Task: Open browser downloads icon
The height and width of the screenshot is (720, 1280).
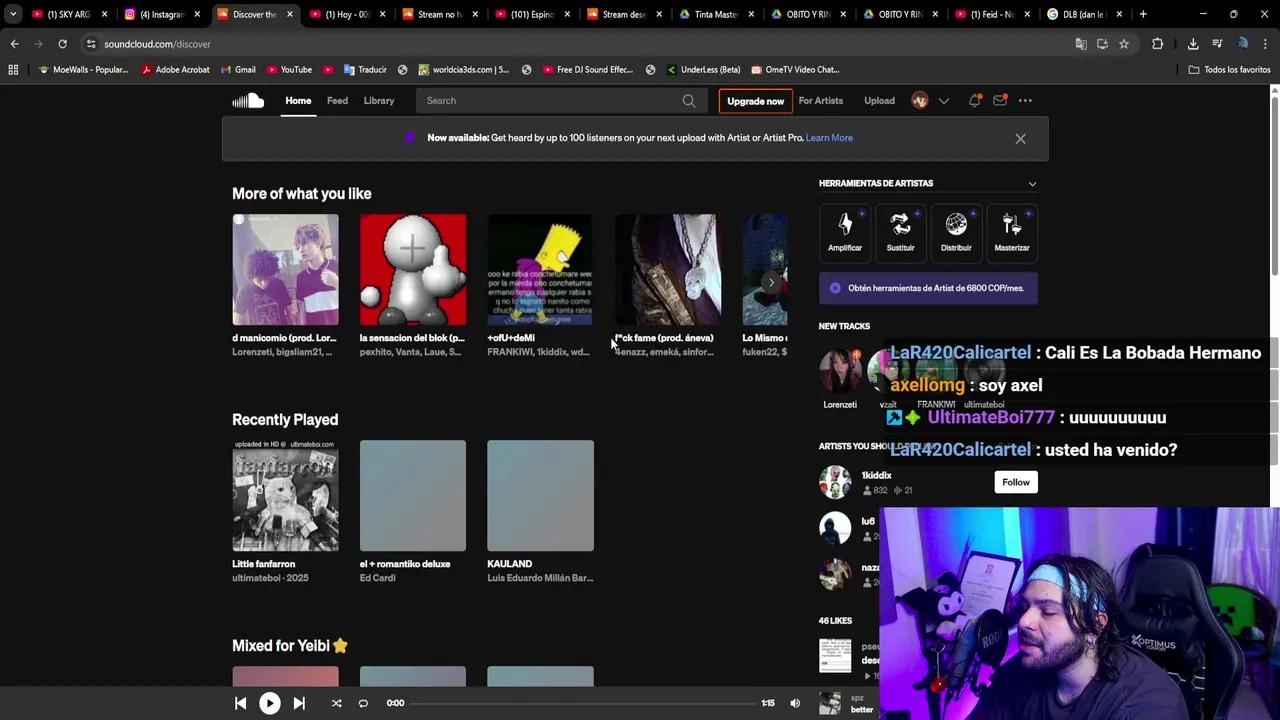Action: pyautogui.click(x=1193, y=44)
